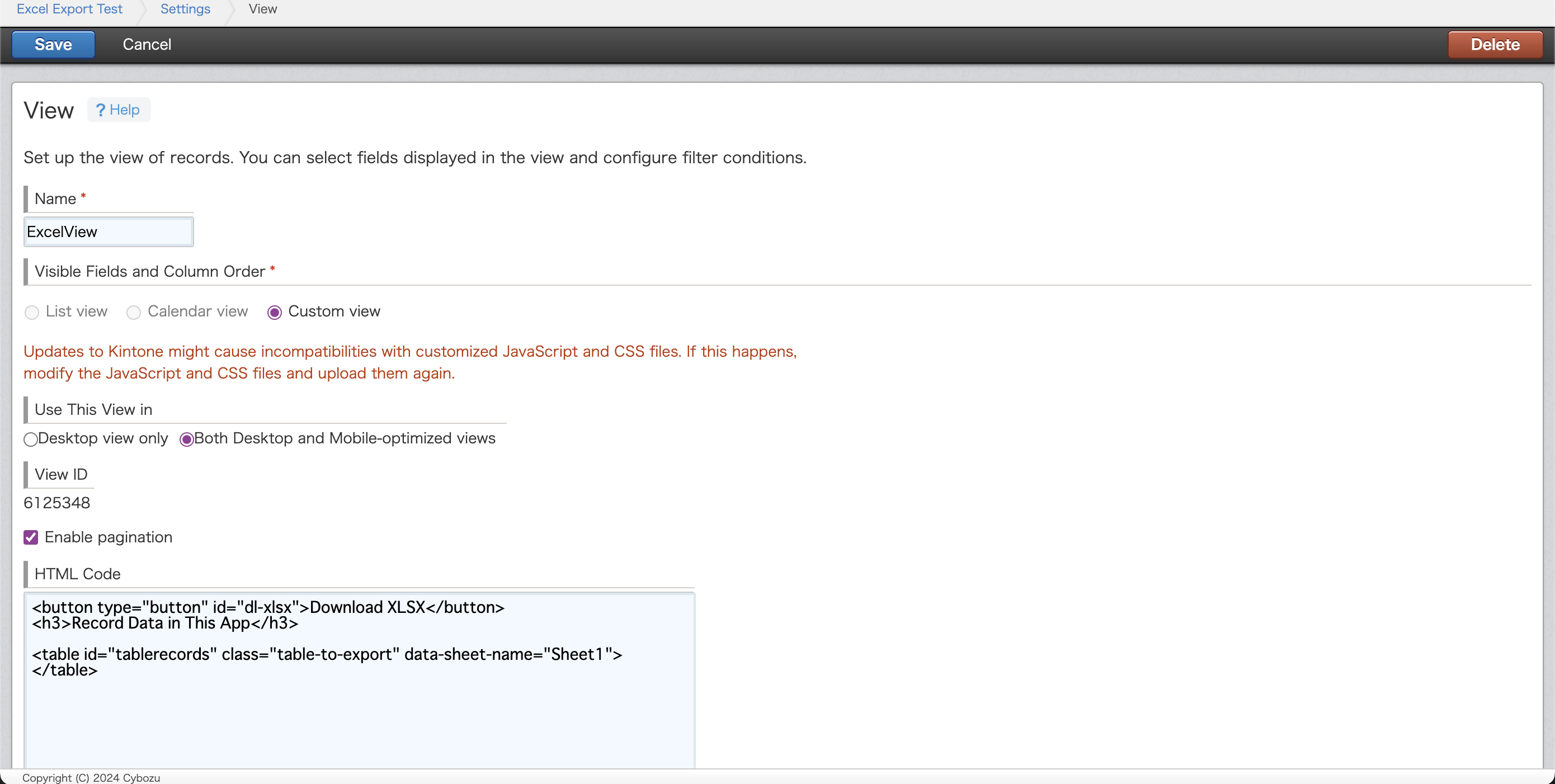The width and height of the screenshot is (1555, 784).
Task: Select the Custom view radio button
Action: (275, 312)
